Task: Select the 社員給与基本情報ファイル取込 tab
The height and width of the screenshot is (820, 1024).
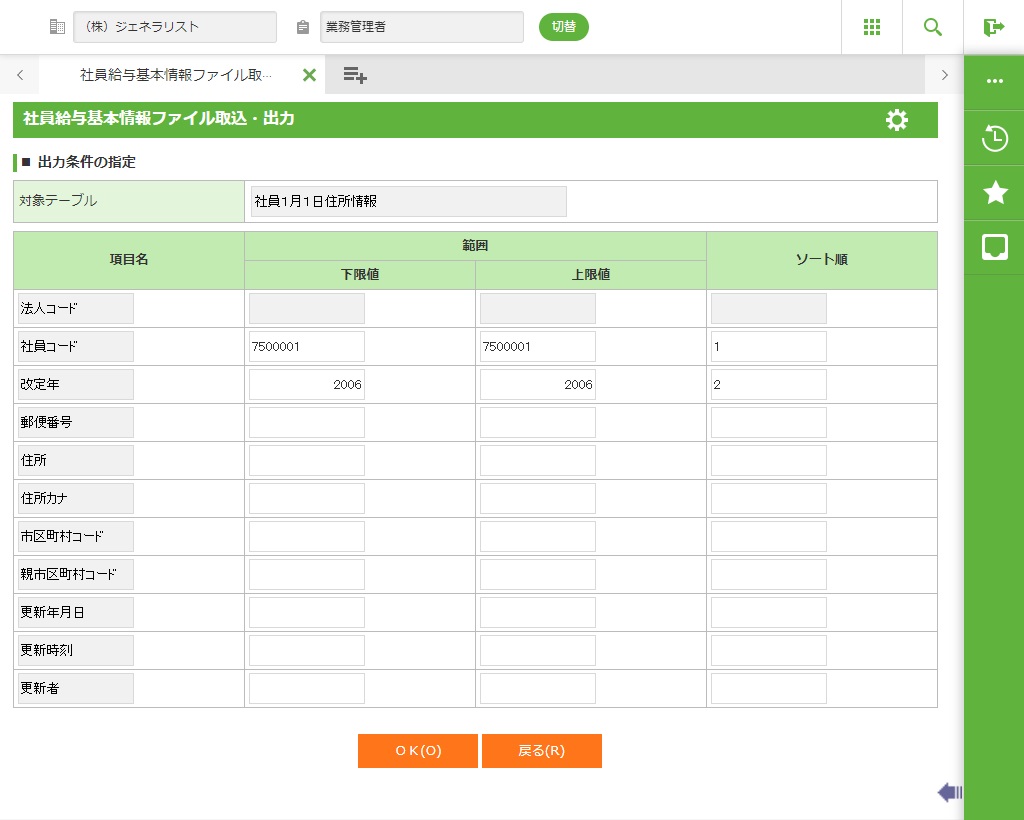Action: 175,75
